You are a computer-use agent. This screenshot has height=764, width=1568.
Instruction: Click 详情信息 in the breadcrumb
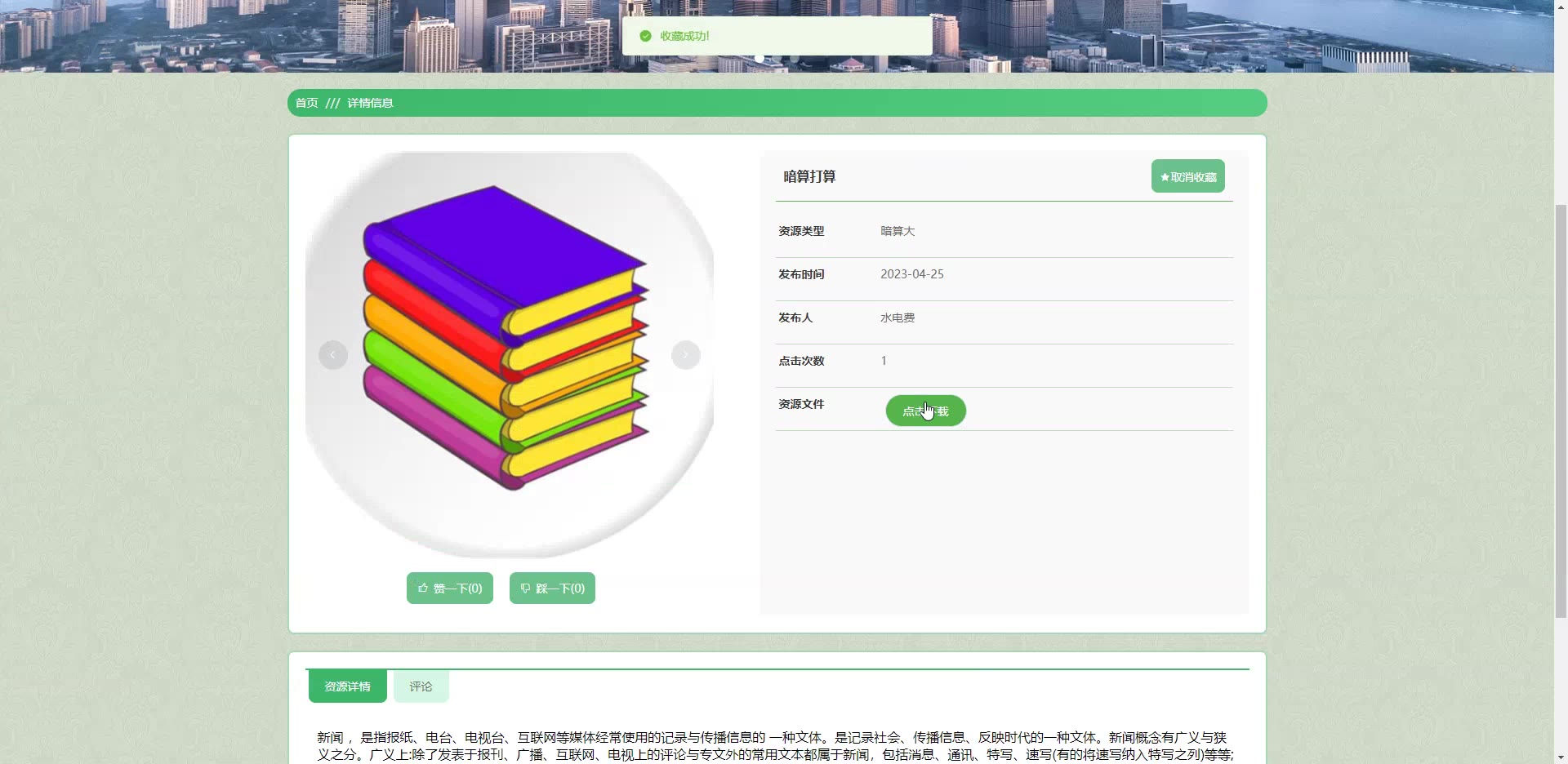click(x=370, y=103)
